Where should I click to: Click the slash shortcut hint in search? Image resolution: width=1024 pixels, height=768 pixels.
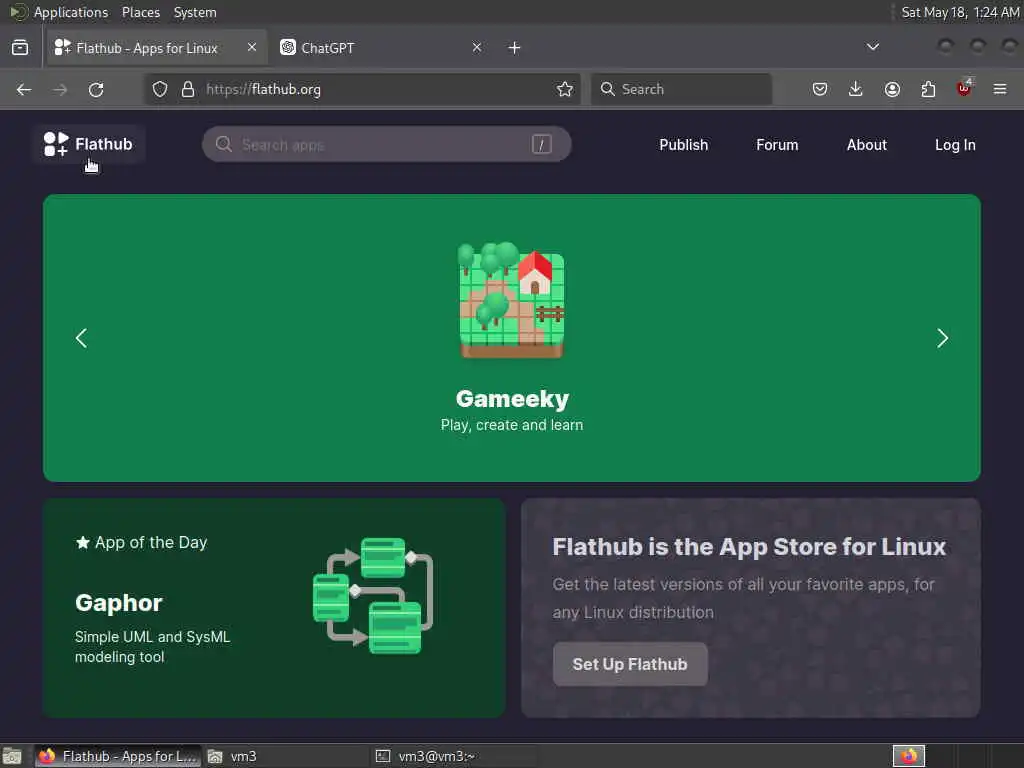[541, 144]
